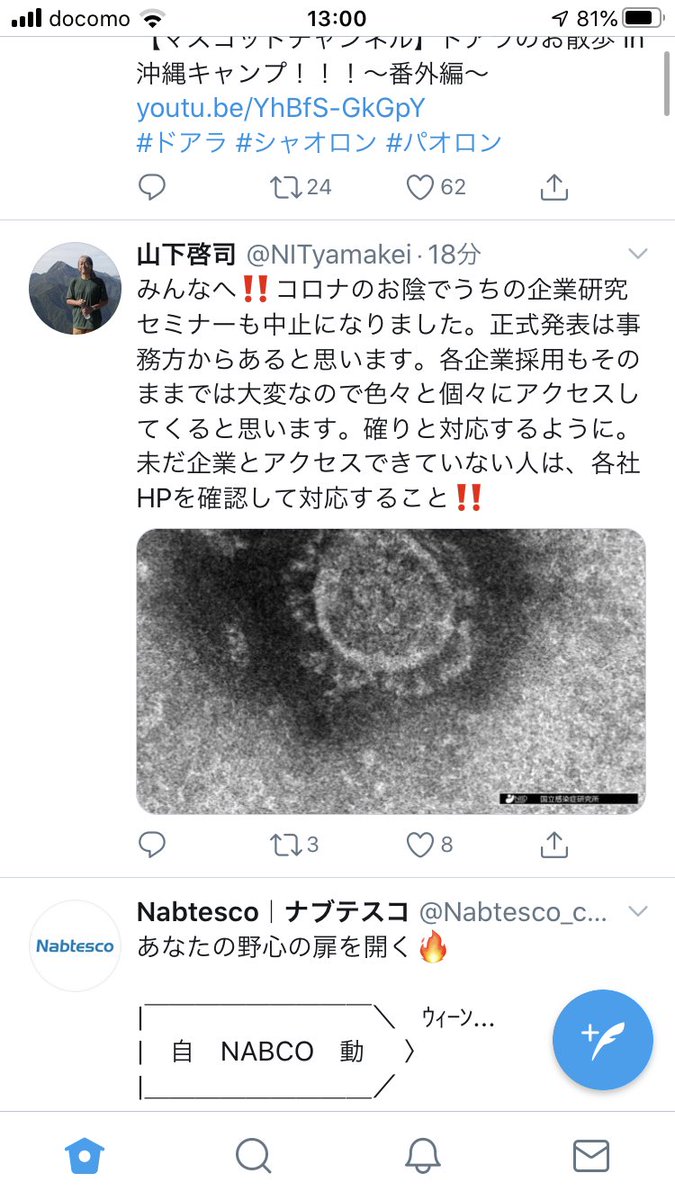Open the Notifications bell tab
The image size is (675, 1200).
click(423, 1156)
